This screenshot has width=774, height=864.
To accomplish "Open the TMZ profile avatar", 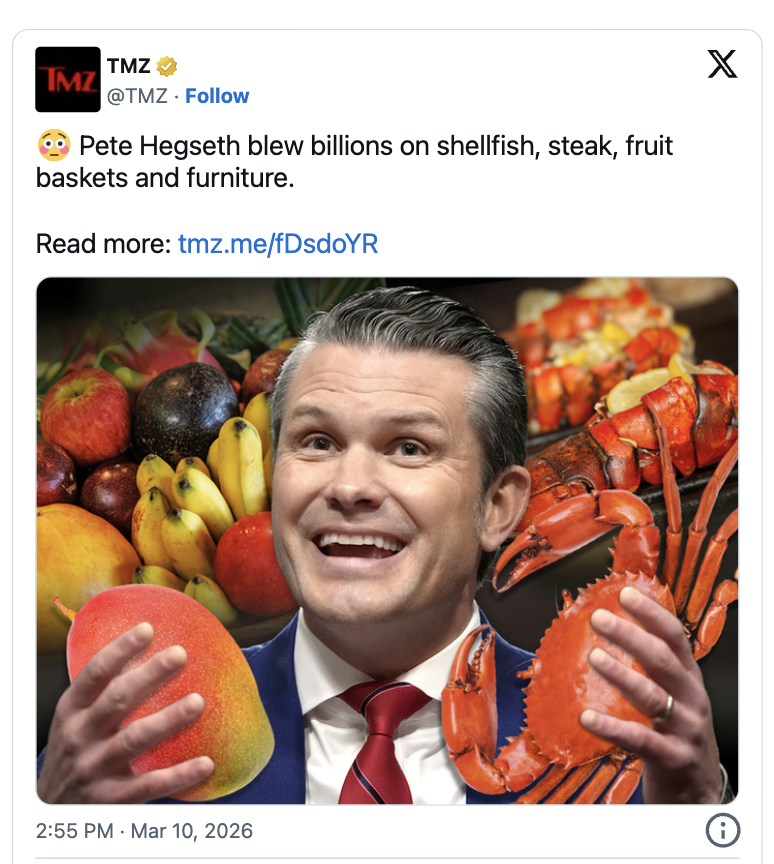I will [68, 79].
